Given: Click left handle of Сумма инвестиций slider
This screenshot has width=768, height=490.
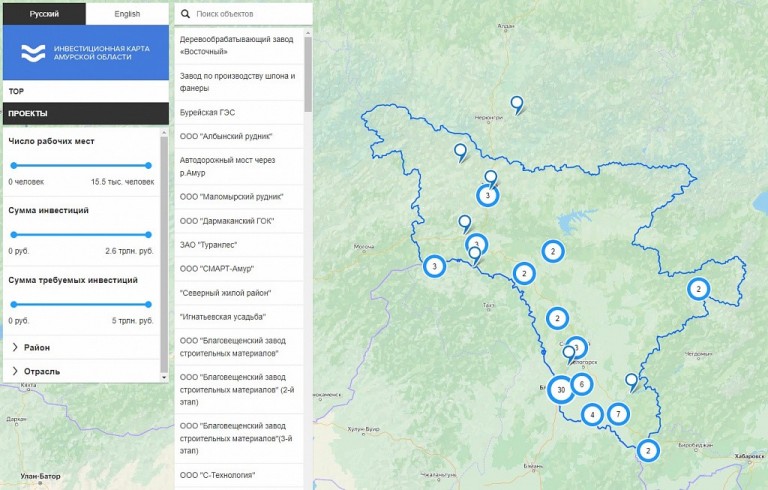Looking at the screenshot, I should (12, 234).
